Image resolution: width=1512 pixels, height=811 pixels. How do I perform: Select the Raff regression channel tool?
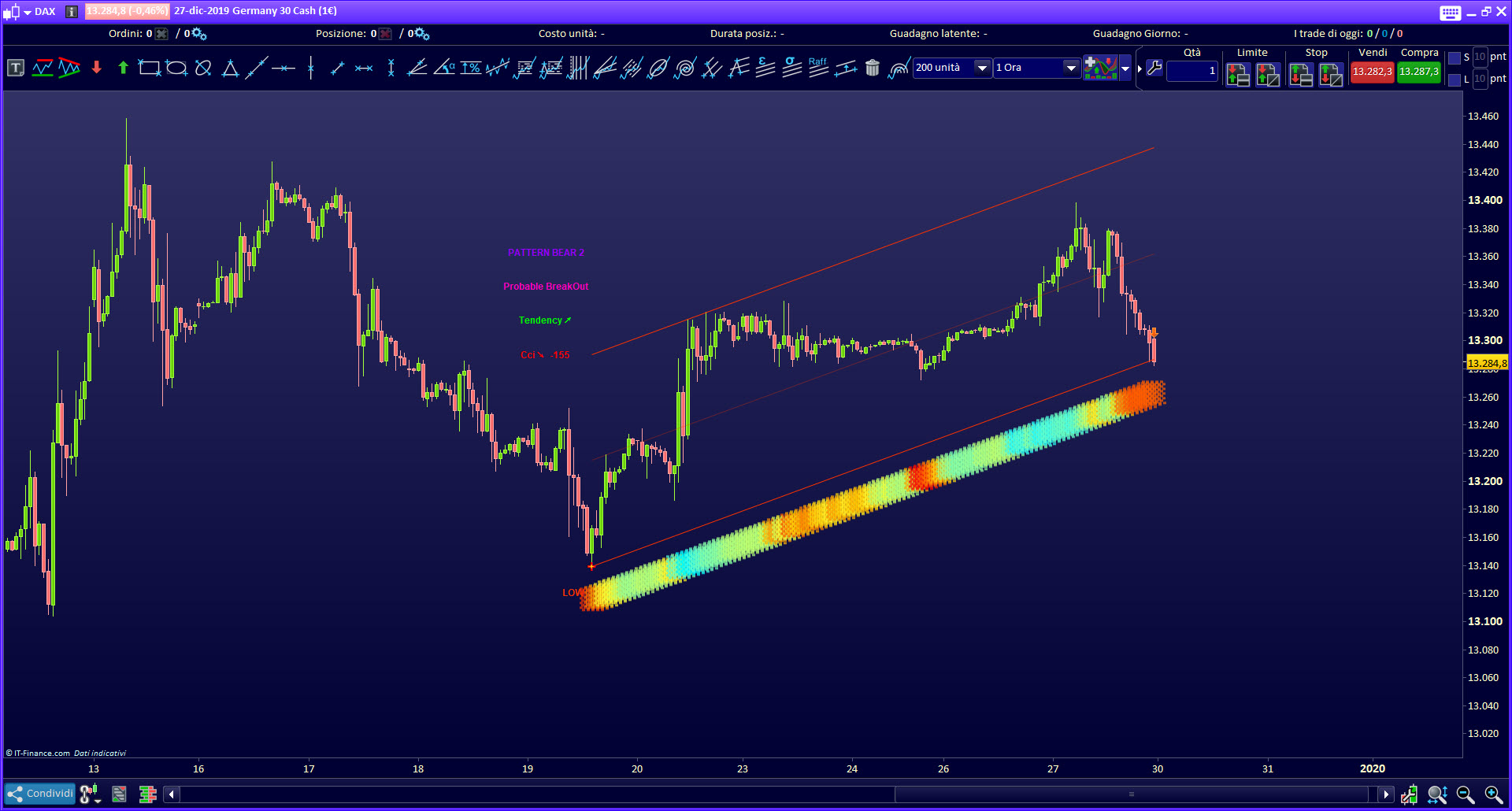coord(818,68)
